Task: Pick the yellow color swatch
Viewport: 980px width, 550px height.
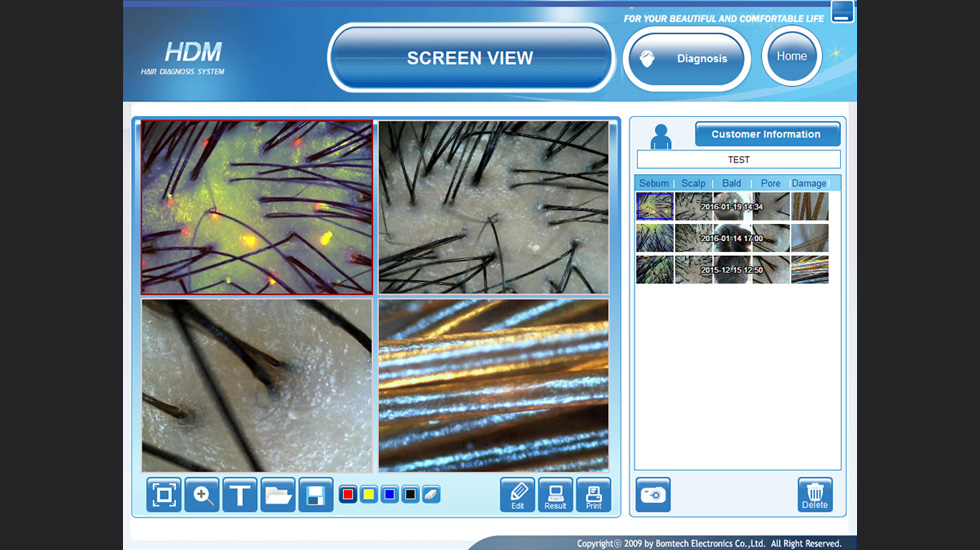Action: click(368, 495)
